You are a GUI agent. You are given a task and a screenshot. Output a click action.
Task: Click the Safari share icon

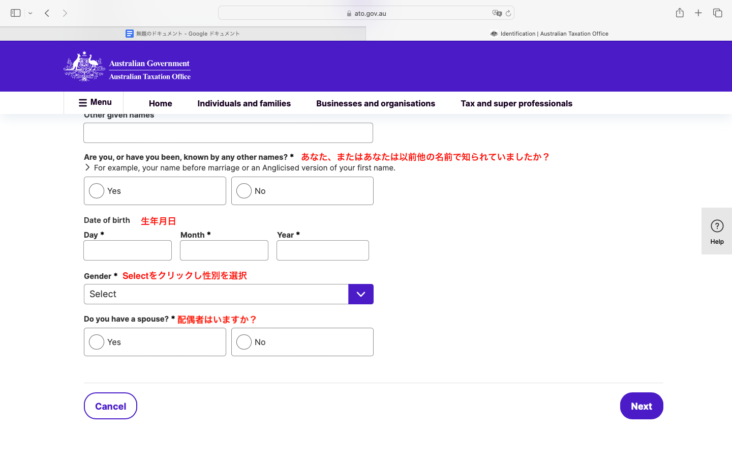click(680, 13)
